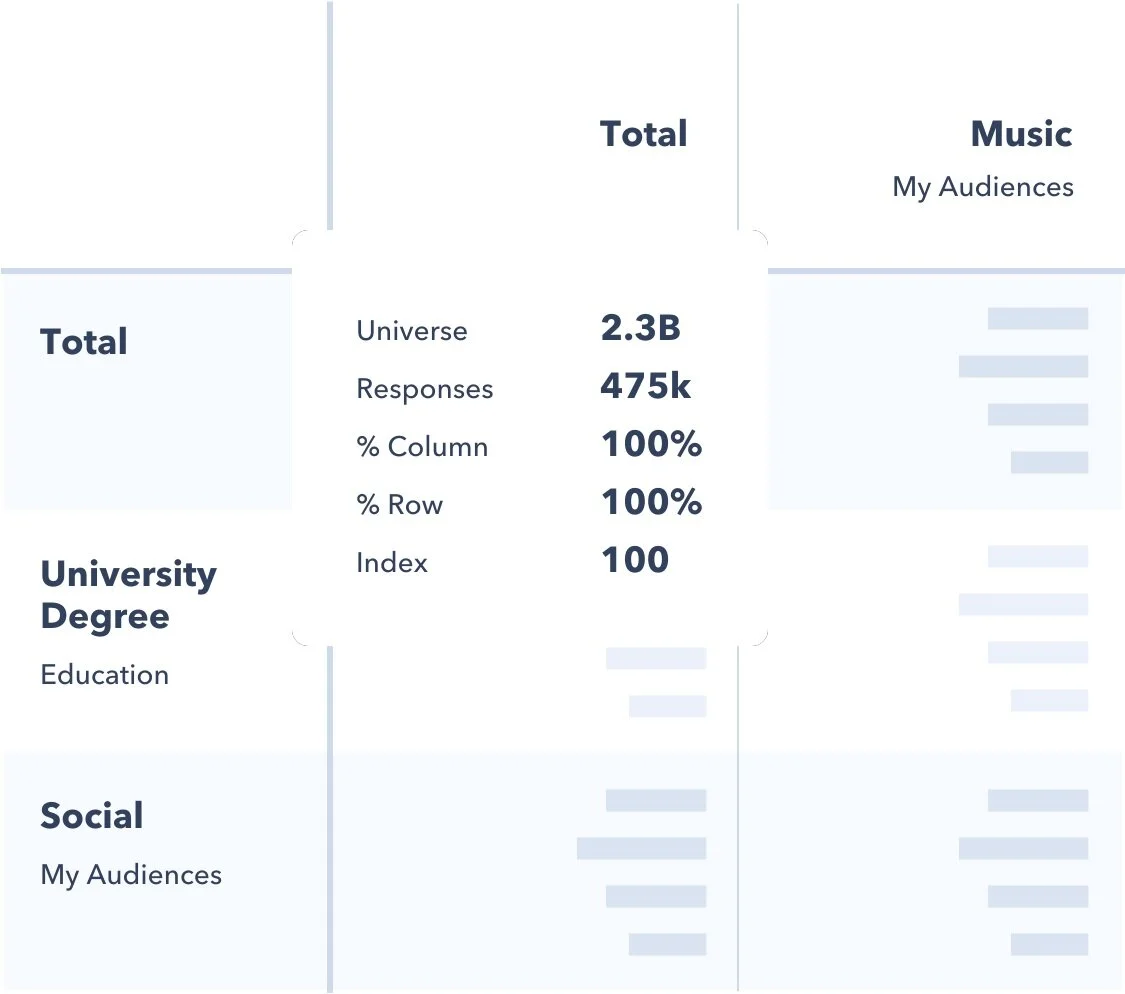Select the Social row header
This screenshot has height=994, width=1125.
click(92, 816)
